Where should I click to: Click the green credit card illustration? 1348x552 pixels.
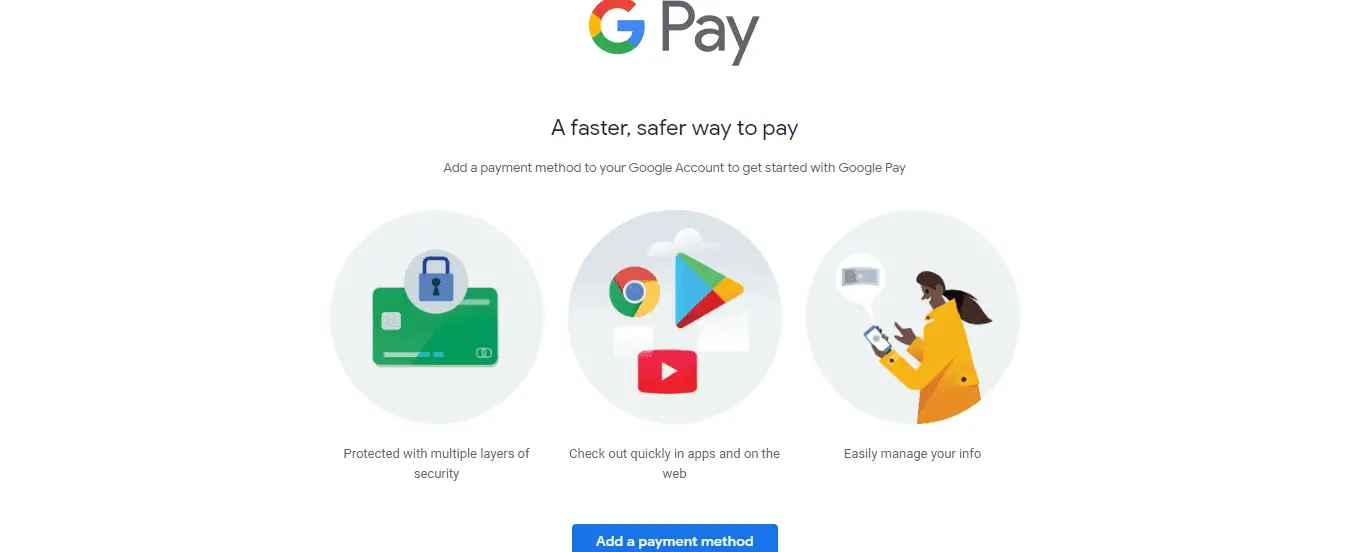point(436,326)
